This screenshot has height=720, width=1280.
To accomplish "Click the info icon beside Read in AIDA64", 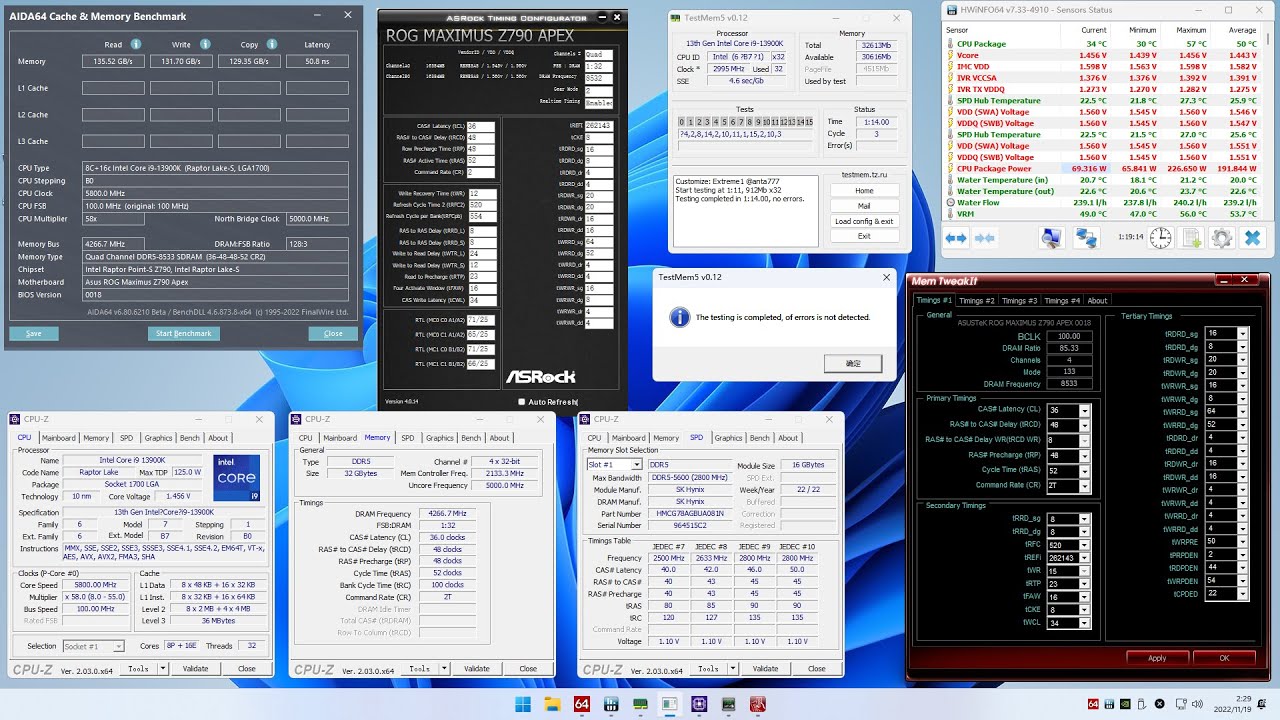I will (136, 44).
